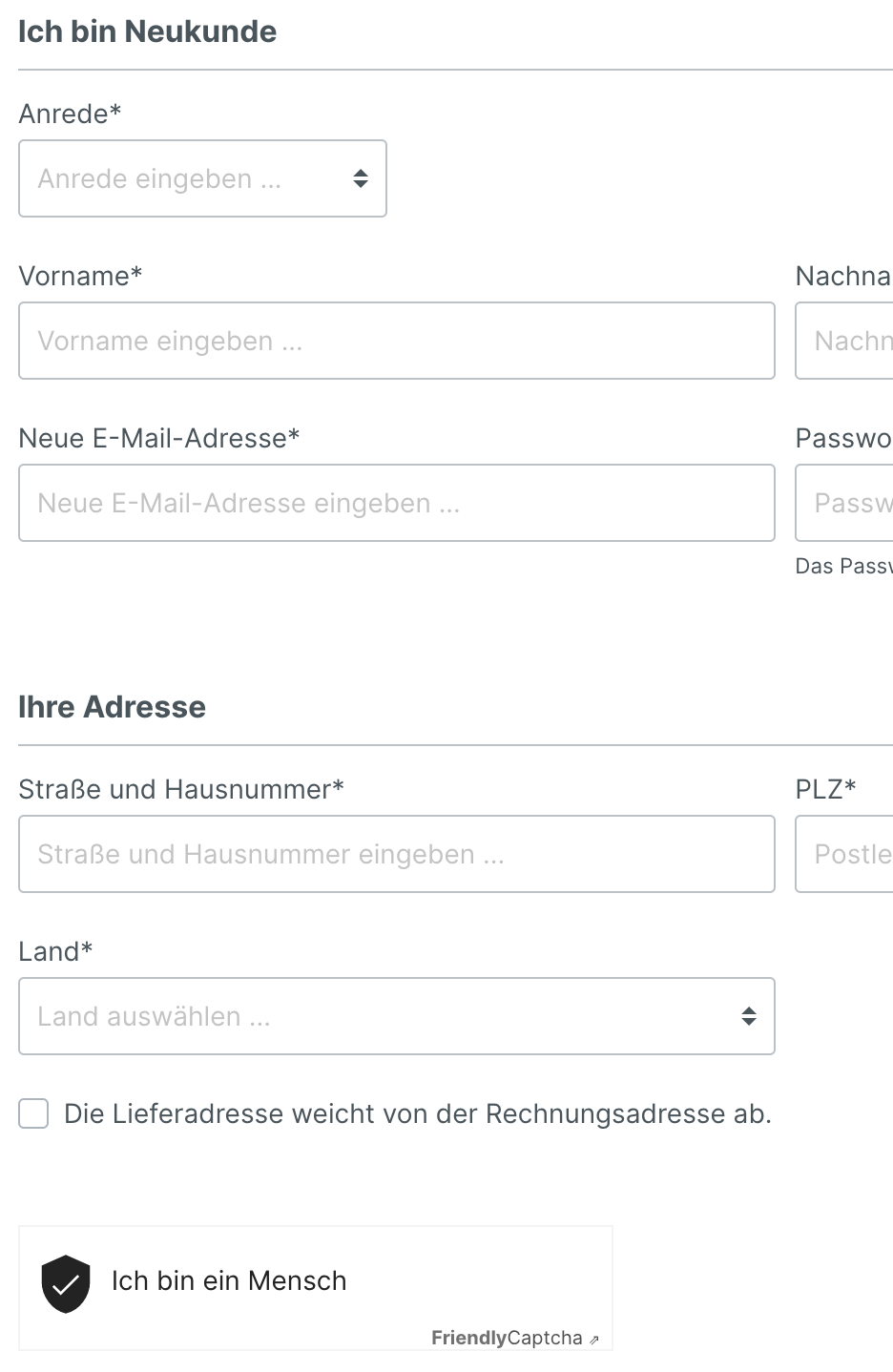Select the 'Ich bin Neukunde' section heading
Viewport: 893px width, 1372px height.
point(148,31)
